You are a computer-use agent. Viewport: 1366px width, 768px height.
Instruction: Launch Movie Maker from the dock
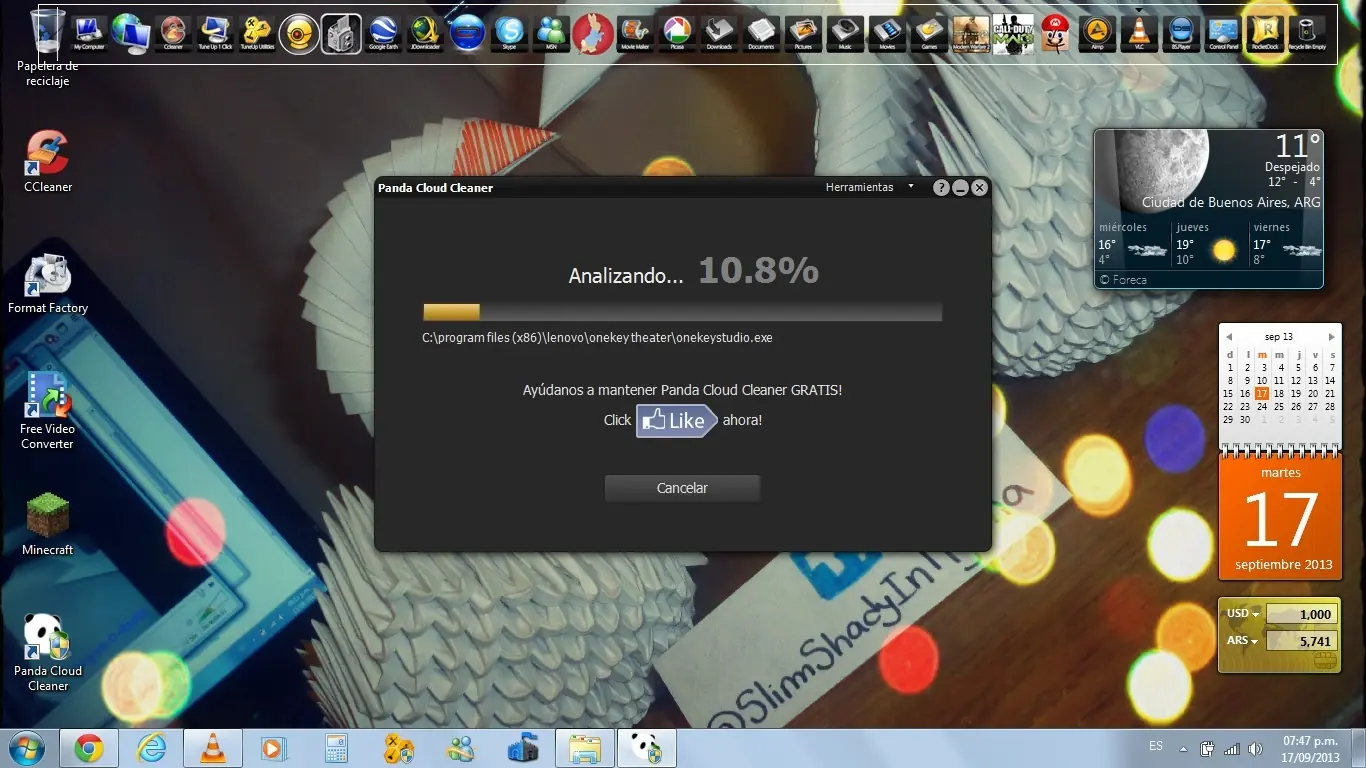[635, 33]
